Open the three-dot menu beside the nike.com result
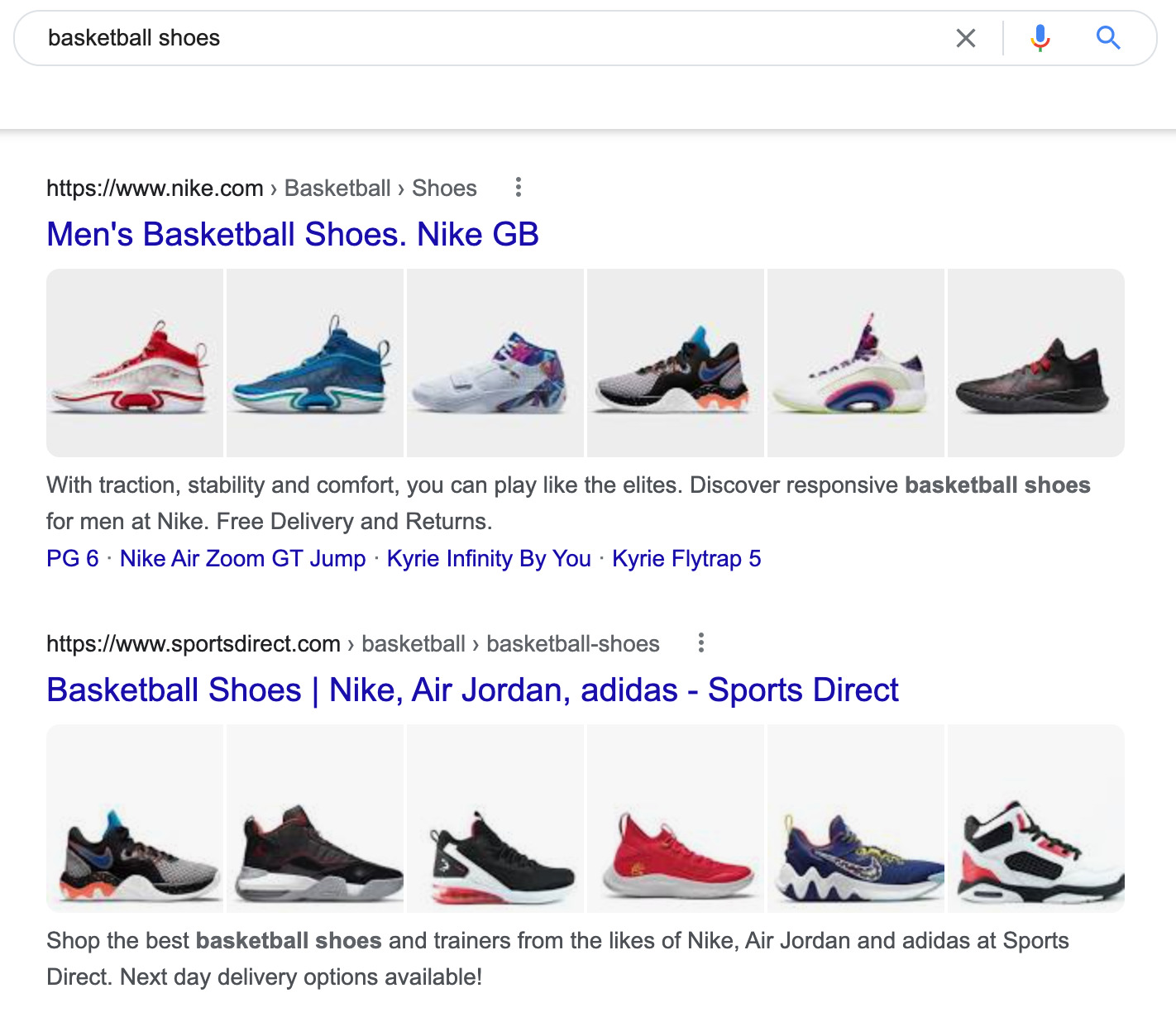The height and width of the screenshot is (1017, 1176). coord(519,188)
